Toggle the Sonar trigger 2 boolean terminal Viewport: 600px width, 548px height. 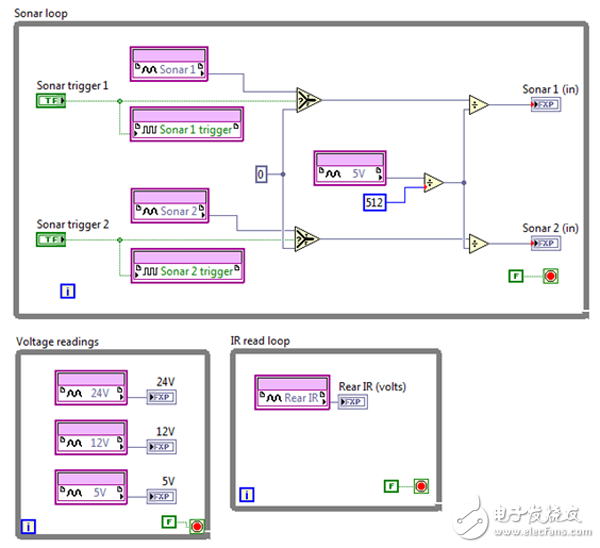click(50, 239)
